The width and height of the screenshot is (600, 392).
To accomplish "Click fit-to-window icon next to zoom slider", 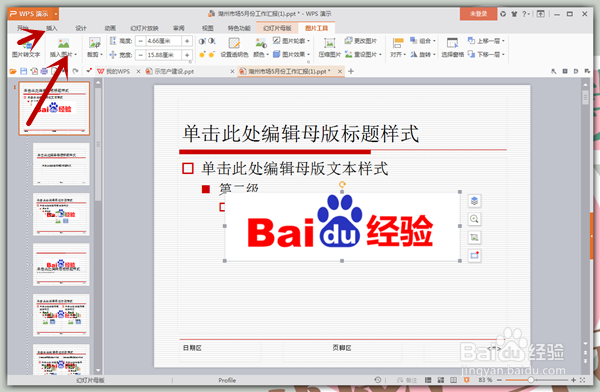I will click(x=583, y=380).
